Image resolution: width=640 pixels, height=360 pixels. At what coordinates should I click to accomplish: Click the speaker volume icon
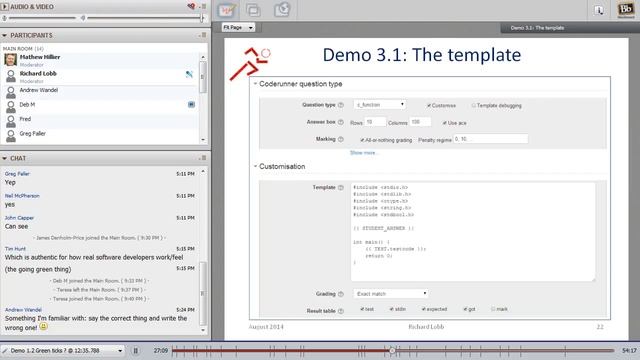[83, 18]
